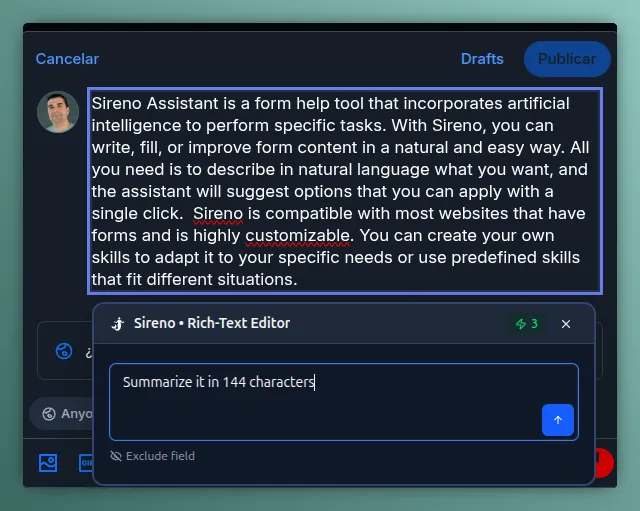The image size is (640, 511).
Task: Click the underlined word 'customizable' in the post
Action: 299,235
